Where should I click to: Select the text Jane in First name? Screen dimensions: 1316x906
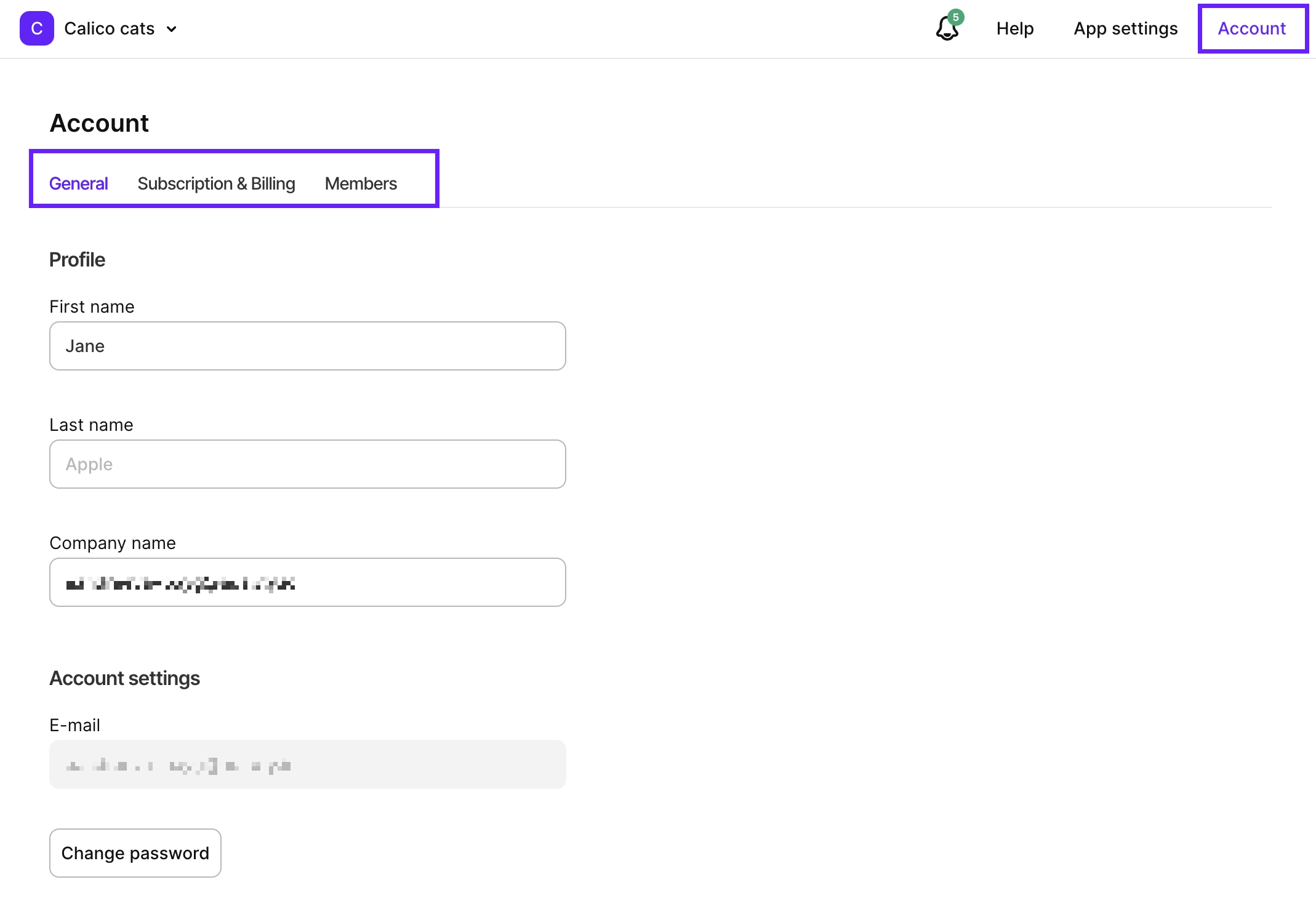pyautogui.click(x=84, y=345)
